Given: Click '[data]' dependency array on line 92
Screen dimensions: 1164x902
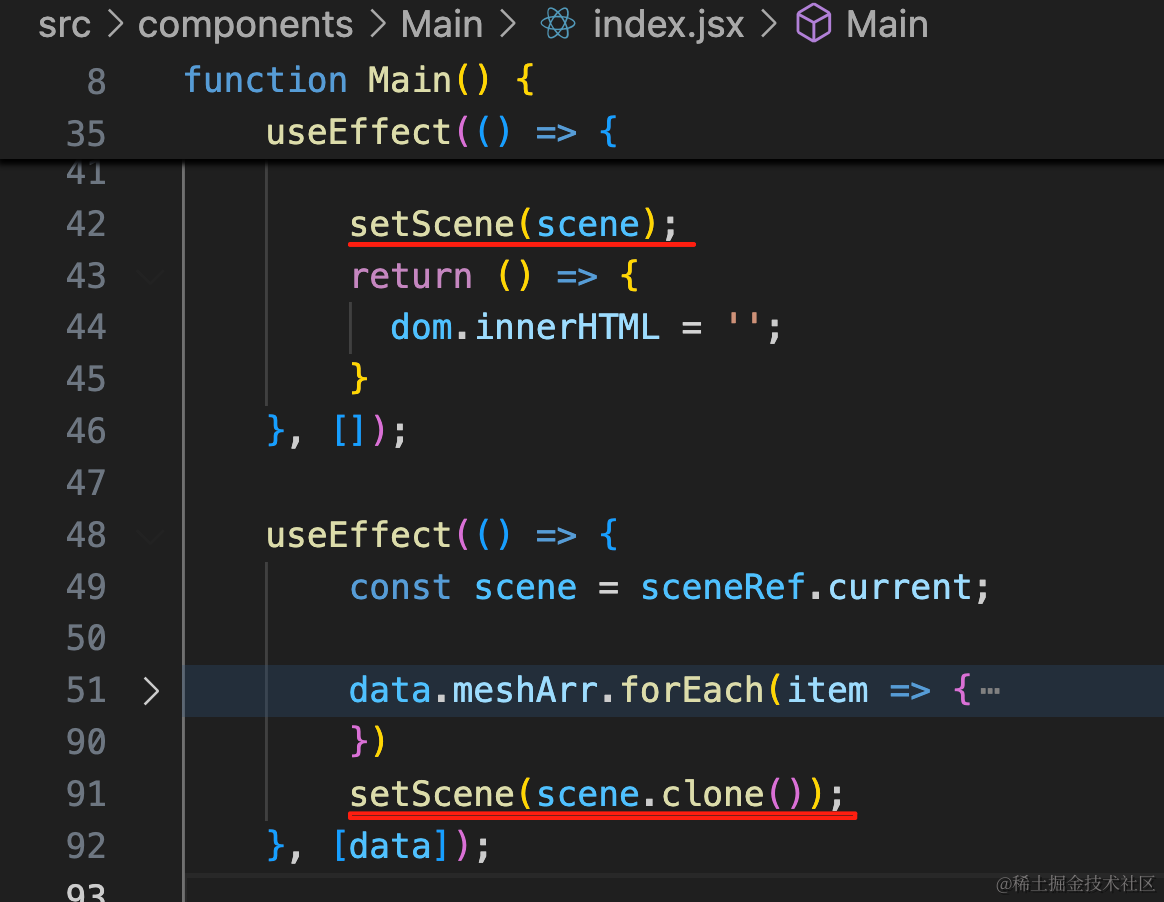Looking at the screenshot, I should 390,846.
